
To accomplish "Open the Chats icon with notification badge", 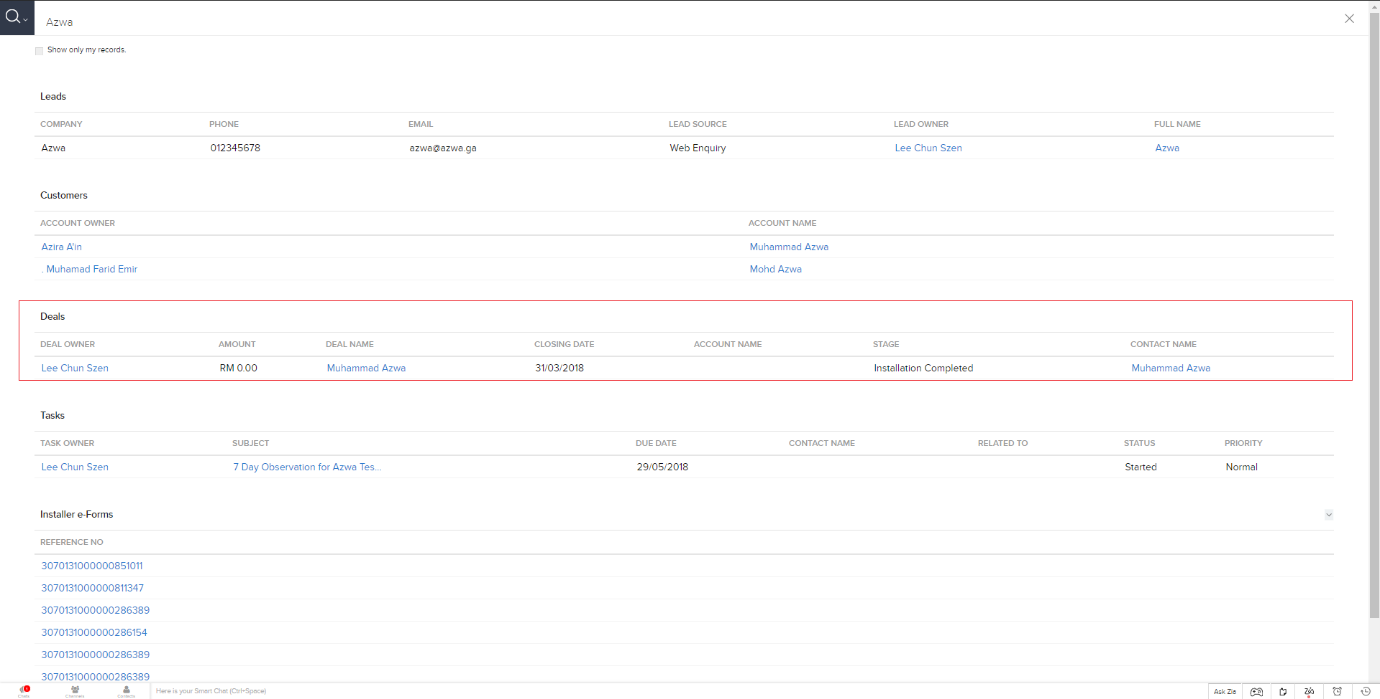I will tap(24, 690).
